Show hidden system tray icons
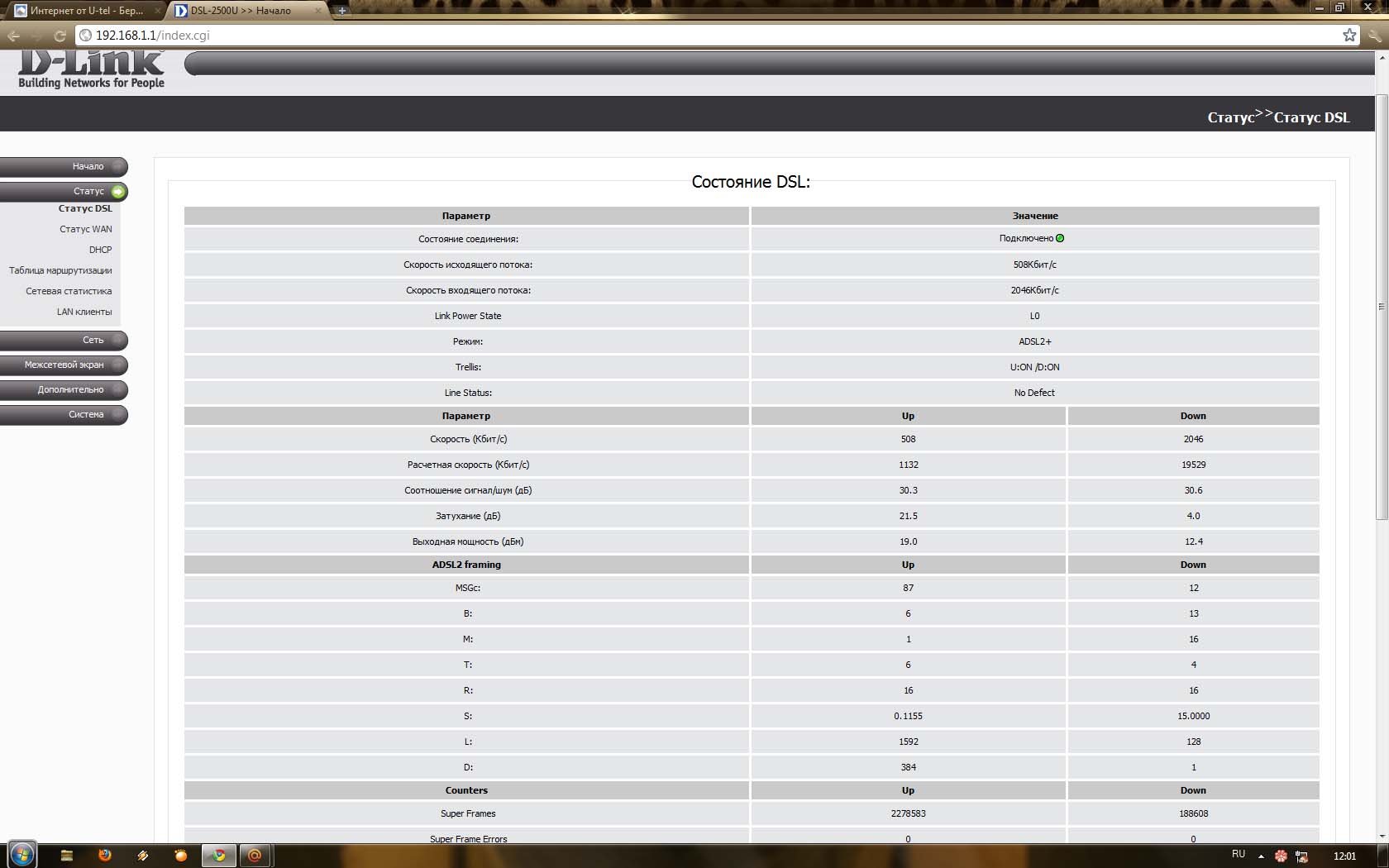 click(1261, 856)
